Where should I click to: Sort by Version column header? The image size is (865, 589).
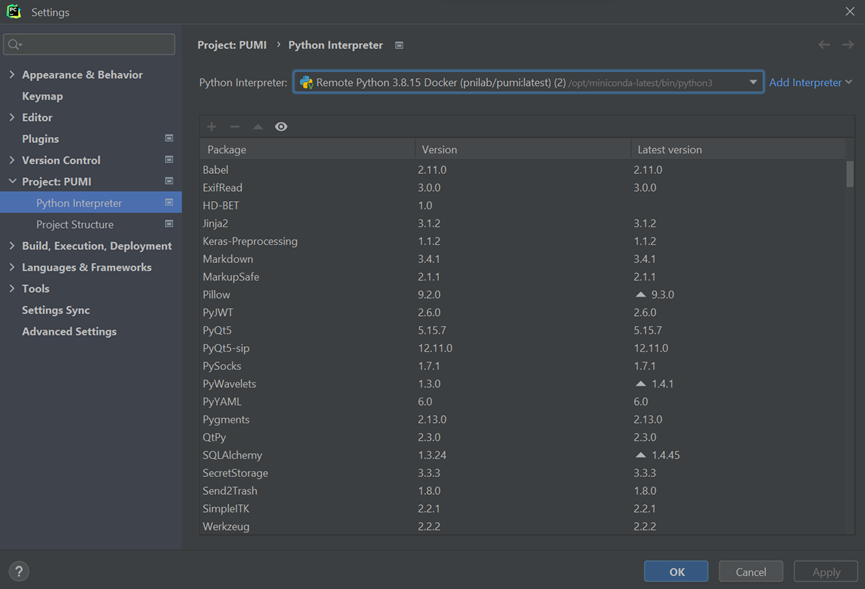[x=523, y=149]
